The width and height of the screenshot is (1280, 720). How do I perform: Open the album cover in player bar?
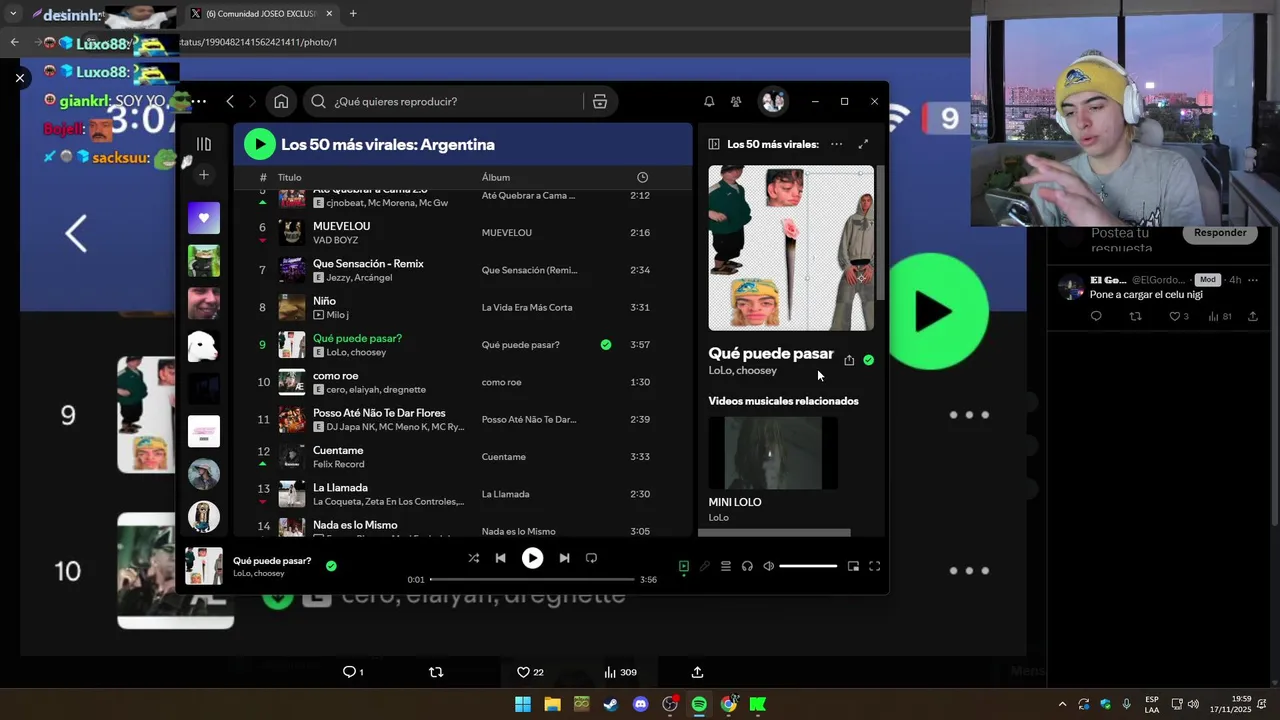point(204,566)
